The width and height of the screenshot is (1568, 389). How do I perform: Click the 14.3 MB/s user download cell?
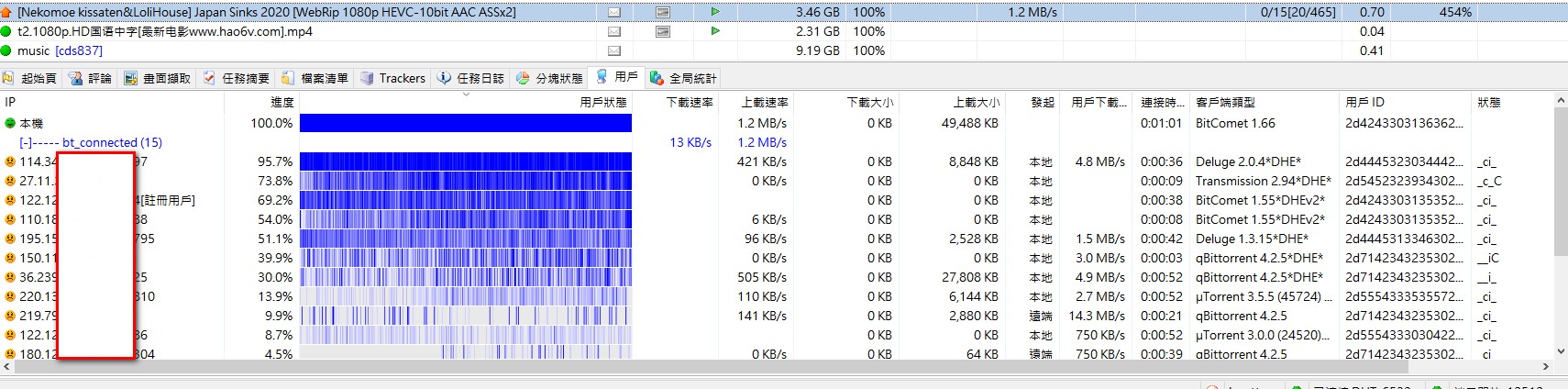1097,316
